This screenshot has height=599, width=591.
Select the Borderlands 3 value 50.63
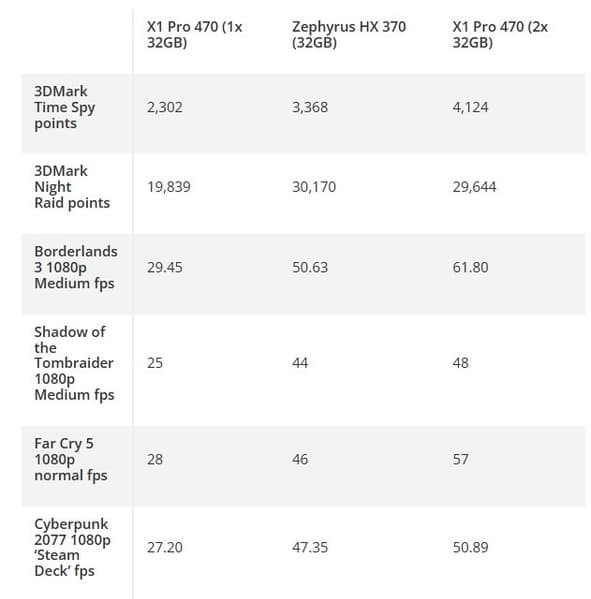[310, 267]
